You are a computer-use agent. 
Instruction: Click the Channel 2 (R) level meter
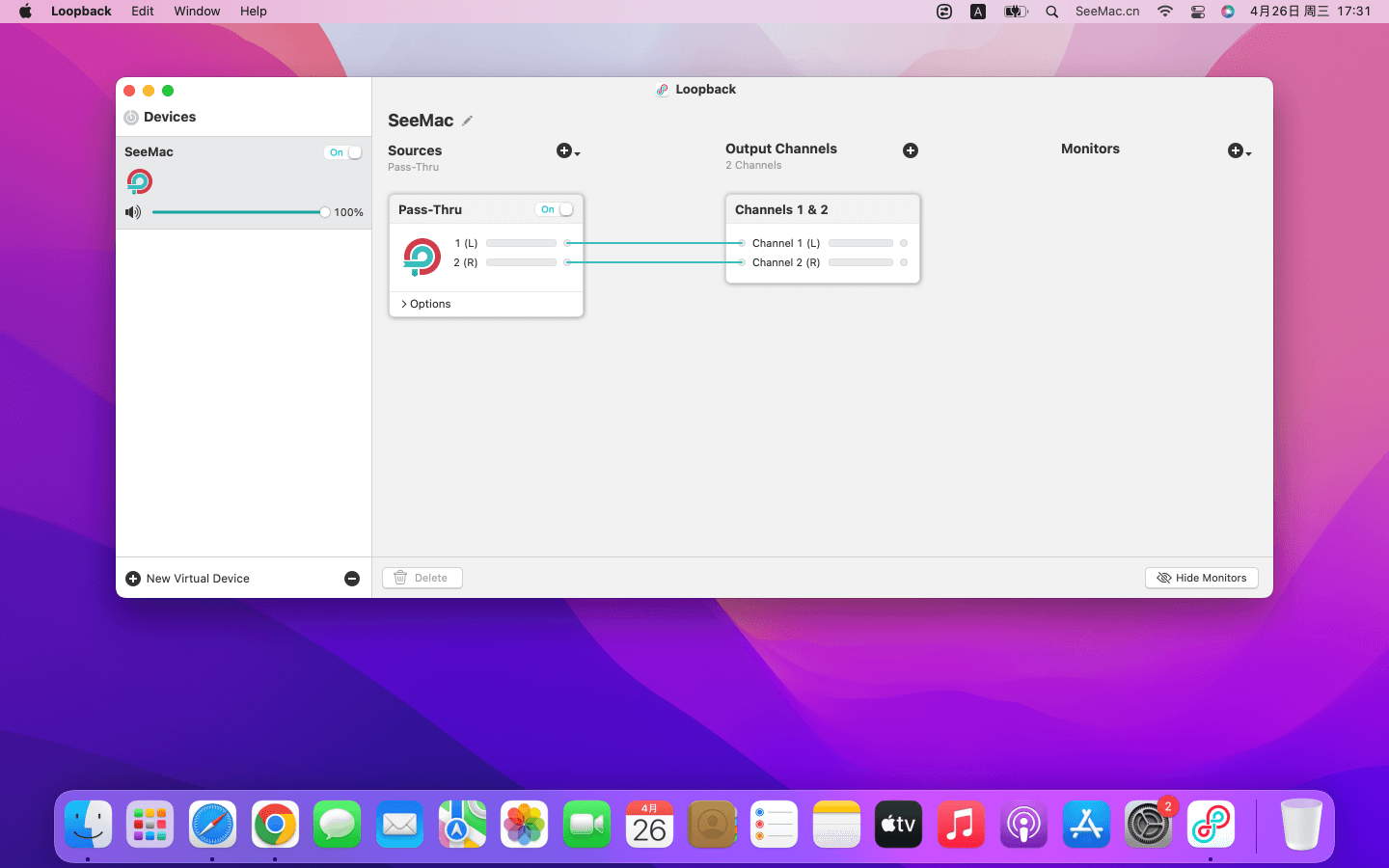(860, 262)
